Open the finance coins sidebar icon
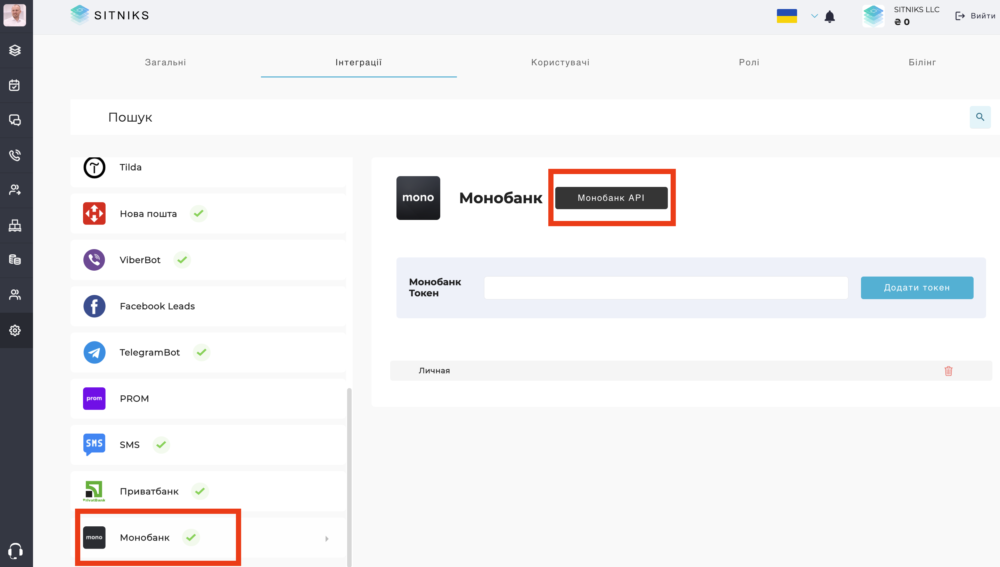The image size is (1000, 567). pyautogui.click(x=15, y=260)
